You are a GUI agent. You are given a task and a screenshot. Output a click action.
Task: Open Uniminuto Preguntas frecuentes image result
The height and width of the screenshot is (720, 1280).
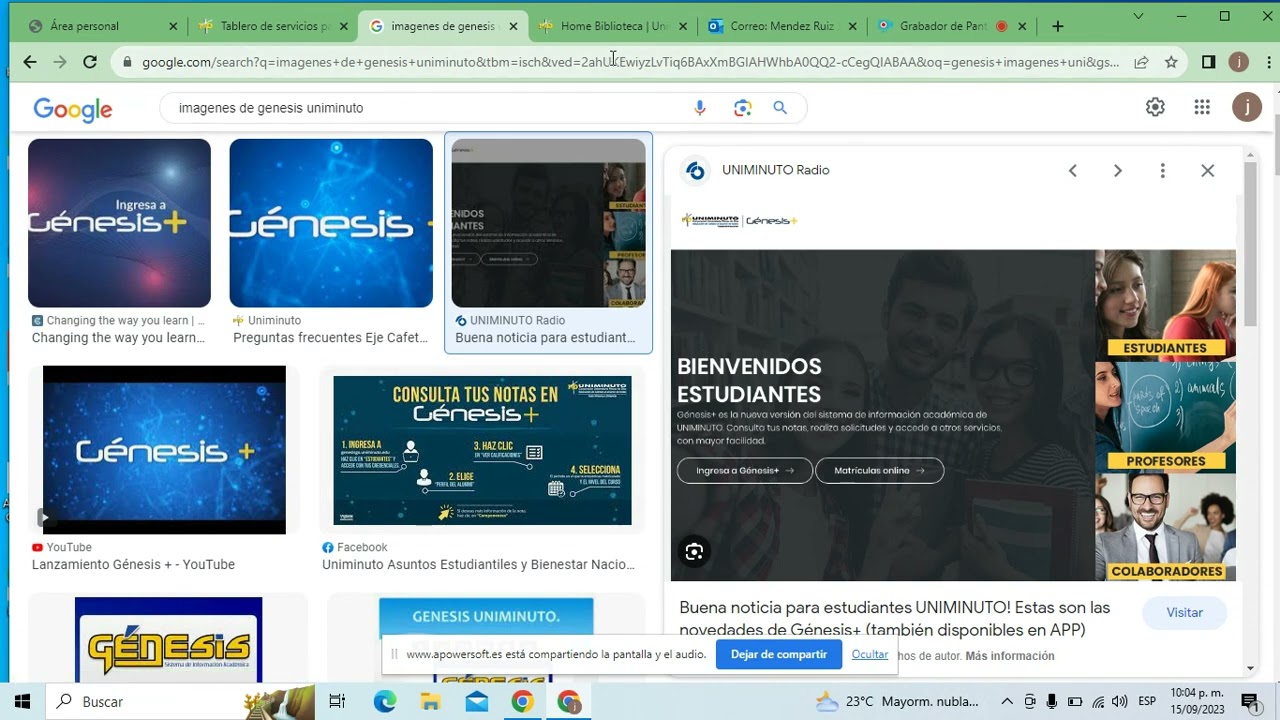point(331,223)
